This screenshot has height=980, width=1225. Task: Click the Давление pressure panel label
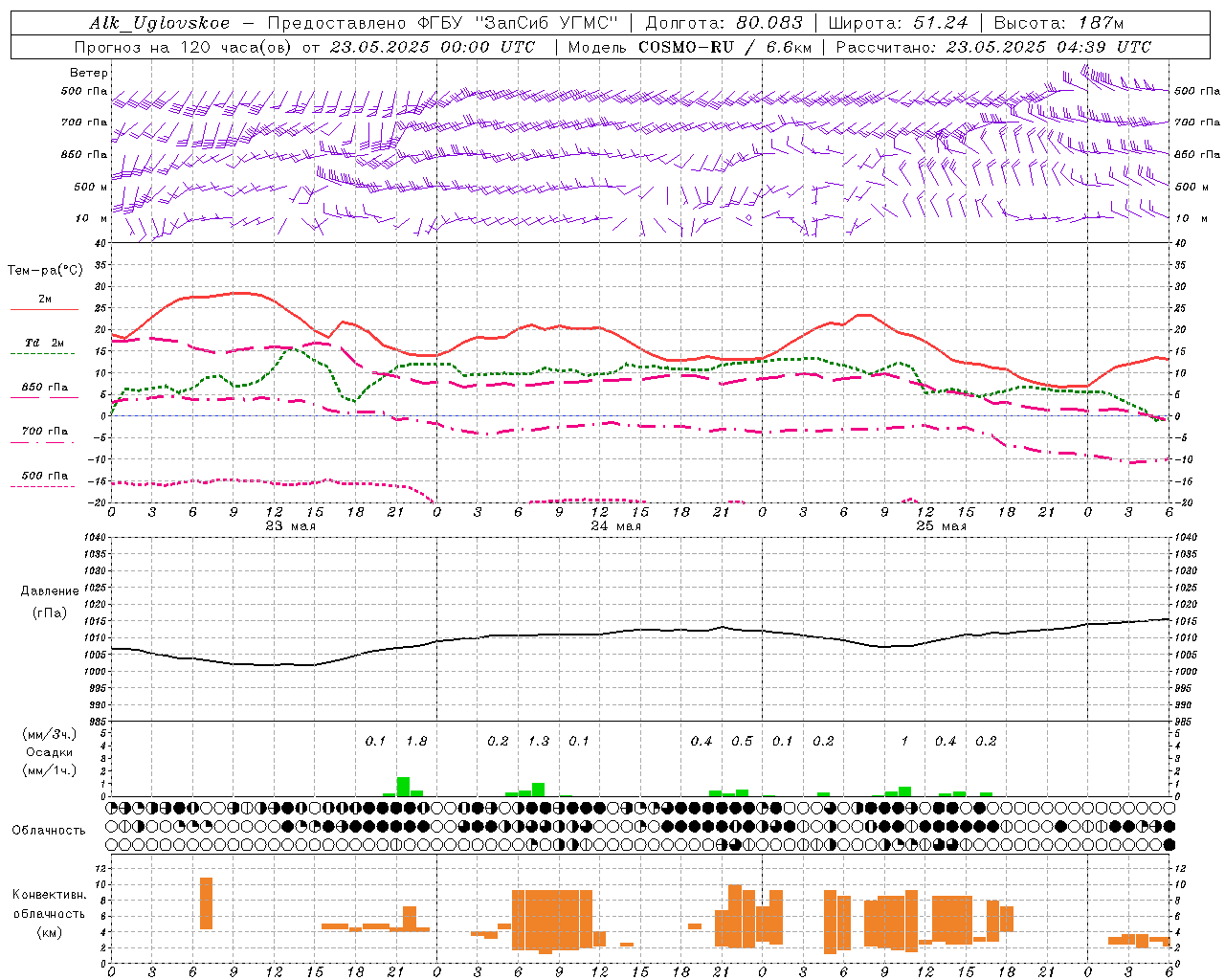[x=50, y=591]
